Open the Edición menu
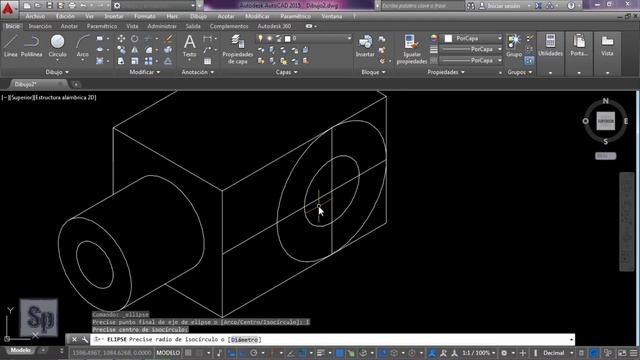 (x=65, y=16)
